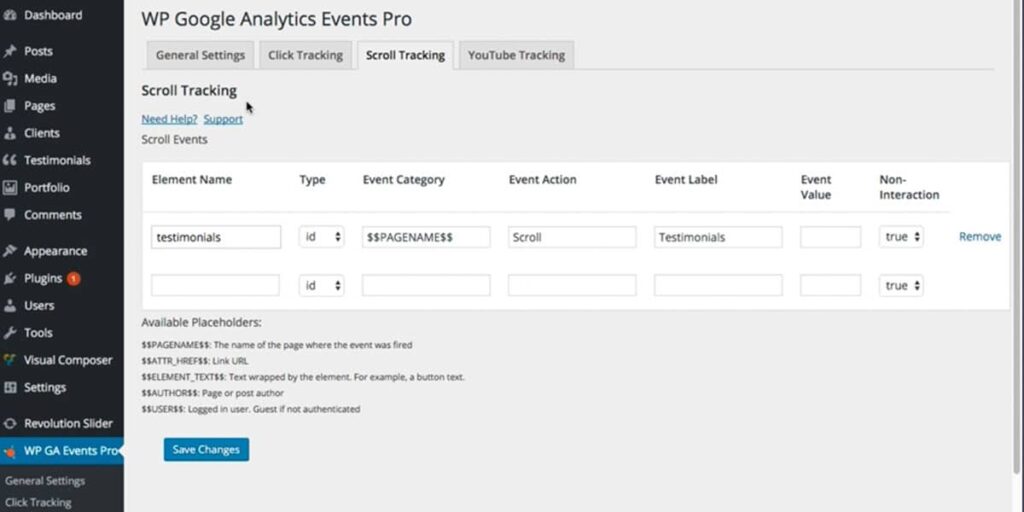This screenshot has width=1024, height=512.
Task: Click the Settings icon in sidebar
Action: 10,388
